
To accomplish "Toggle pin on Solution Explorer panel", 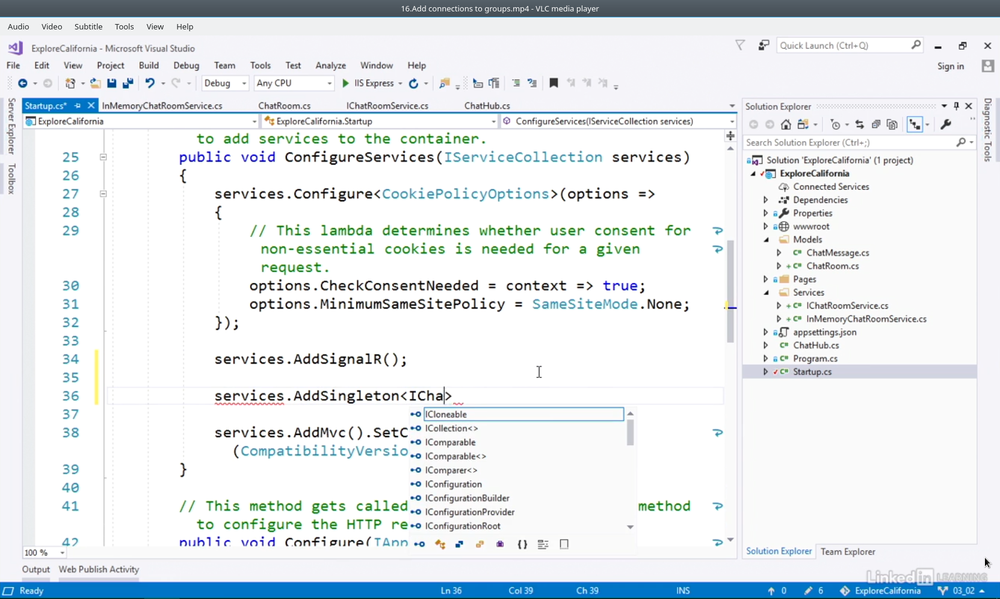I will pos(956,106).
